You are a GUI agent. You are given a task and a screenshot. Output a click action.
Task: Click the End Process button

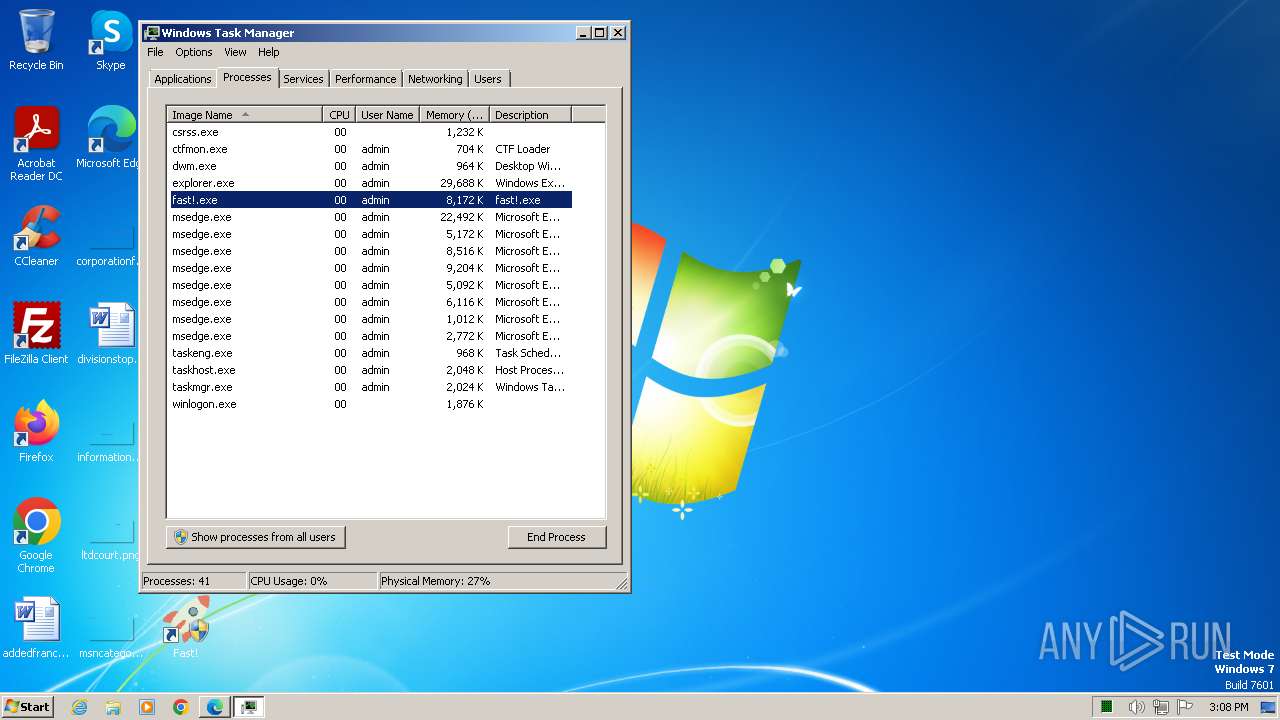click(556, 537)
